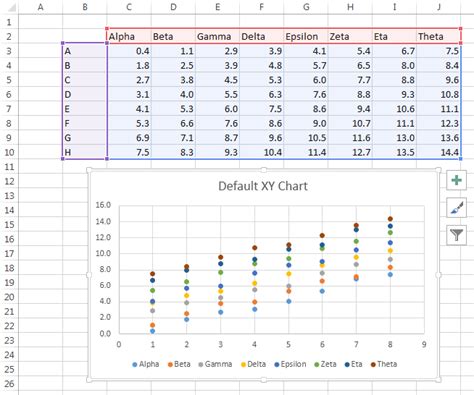
Task: Select column header C
Action: [129, 7]
